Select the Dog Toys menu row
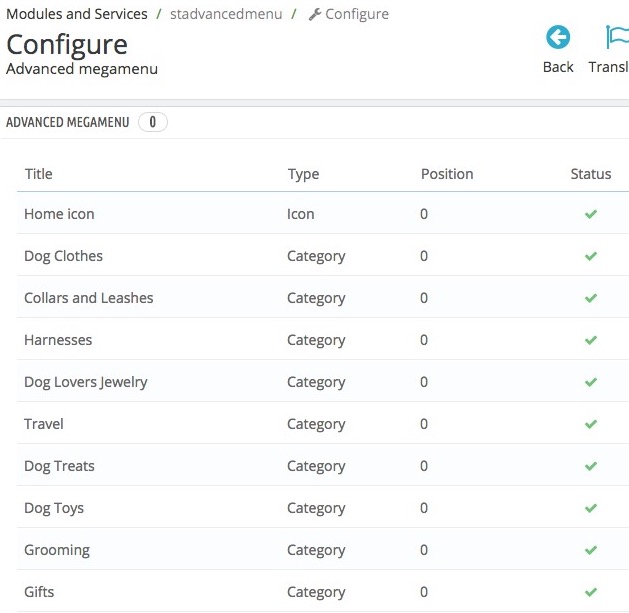629x613 pixels. pos(54,508)
